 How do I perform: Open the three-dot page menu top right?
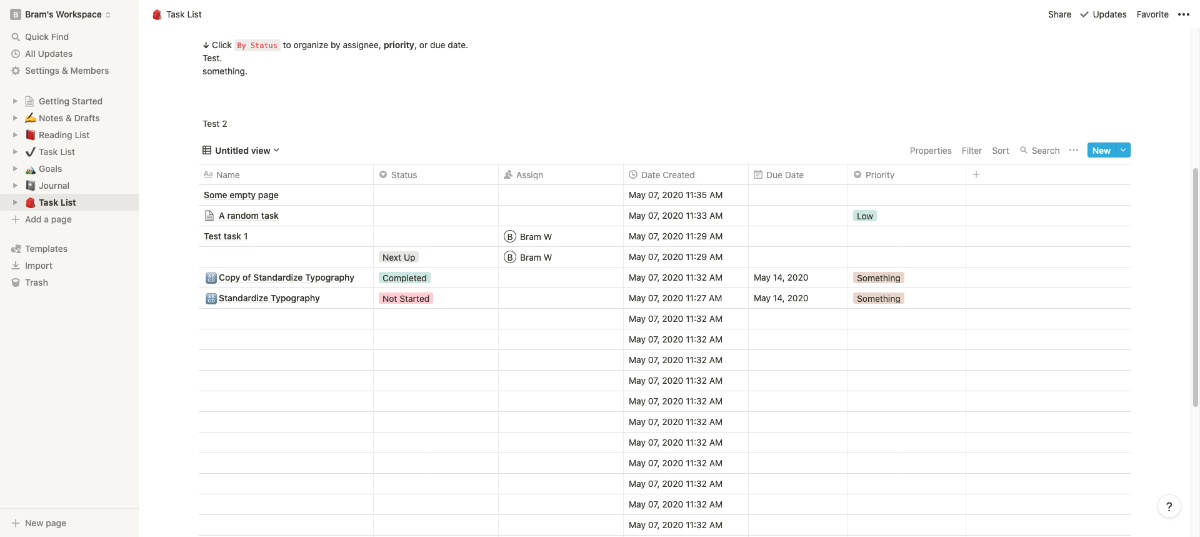coord(1184,15)
